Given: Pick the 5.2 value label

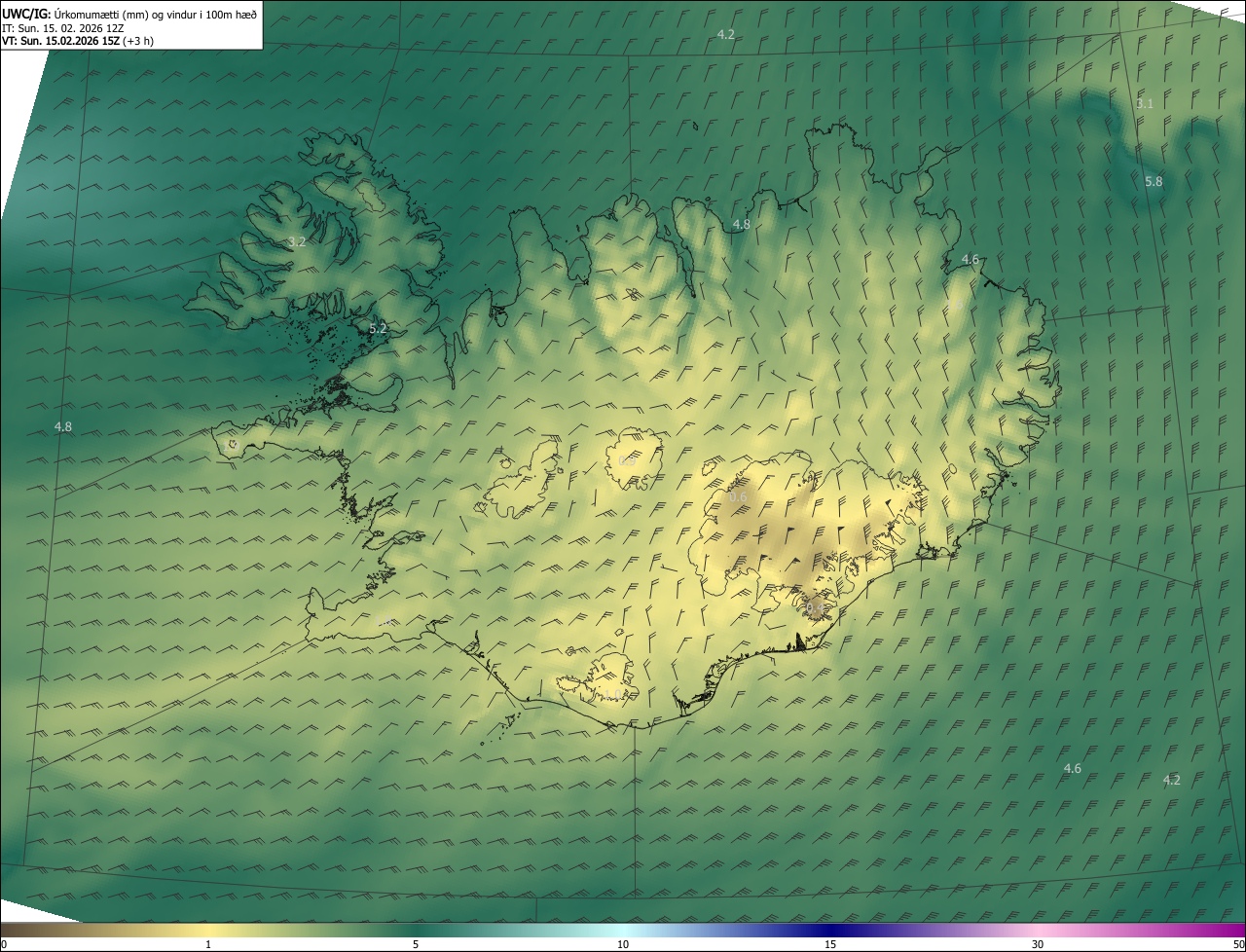Looking at the screenshot, I should [x=378, y=329].
